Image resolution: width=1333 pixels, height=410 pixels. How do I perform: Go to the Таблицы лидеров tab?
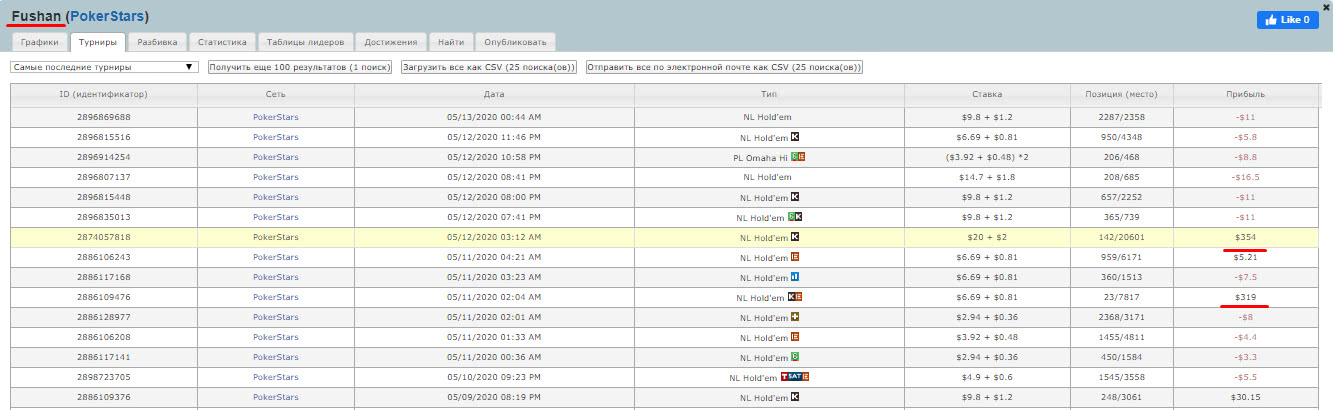click(306, 42)
